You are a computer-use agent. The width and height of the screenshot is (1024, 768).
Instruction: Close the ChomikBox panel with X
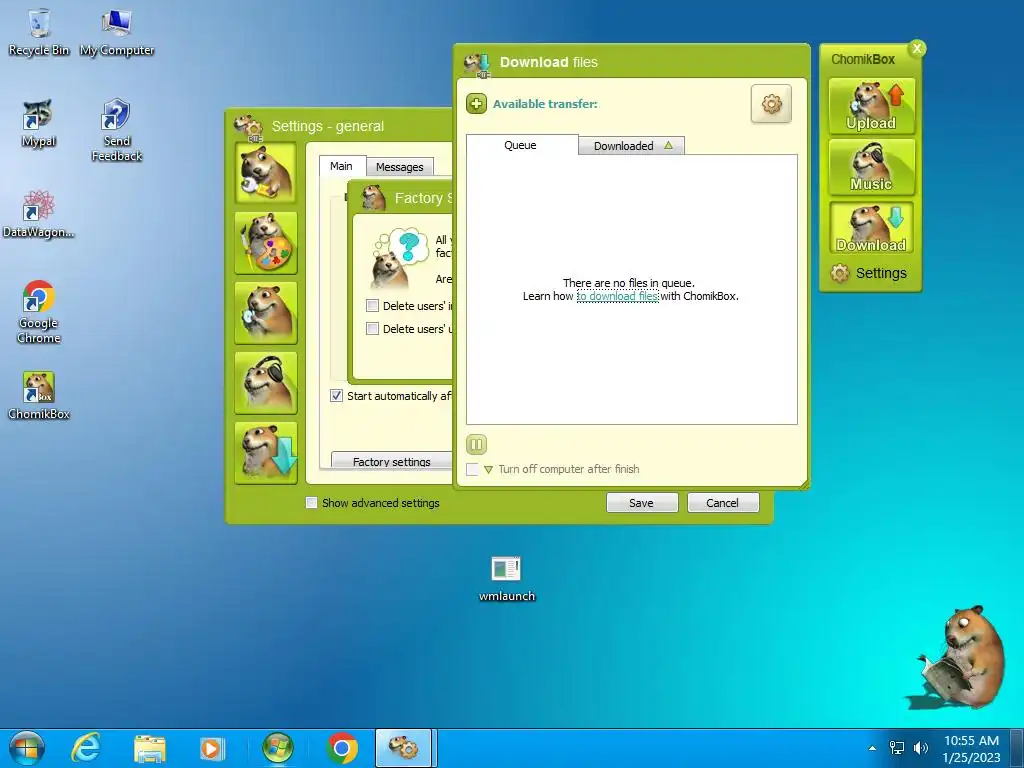tap(917, 48)
